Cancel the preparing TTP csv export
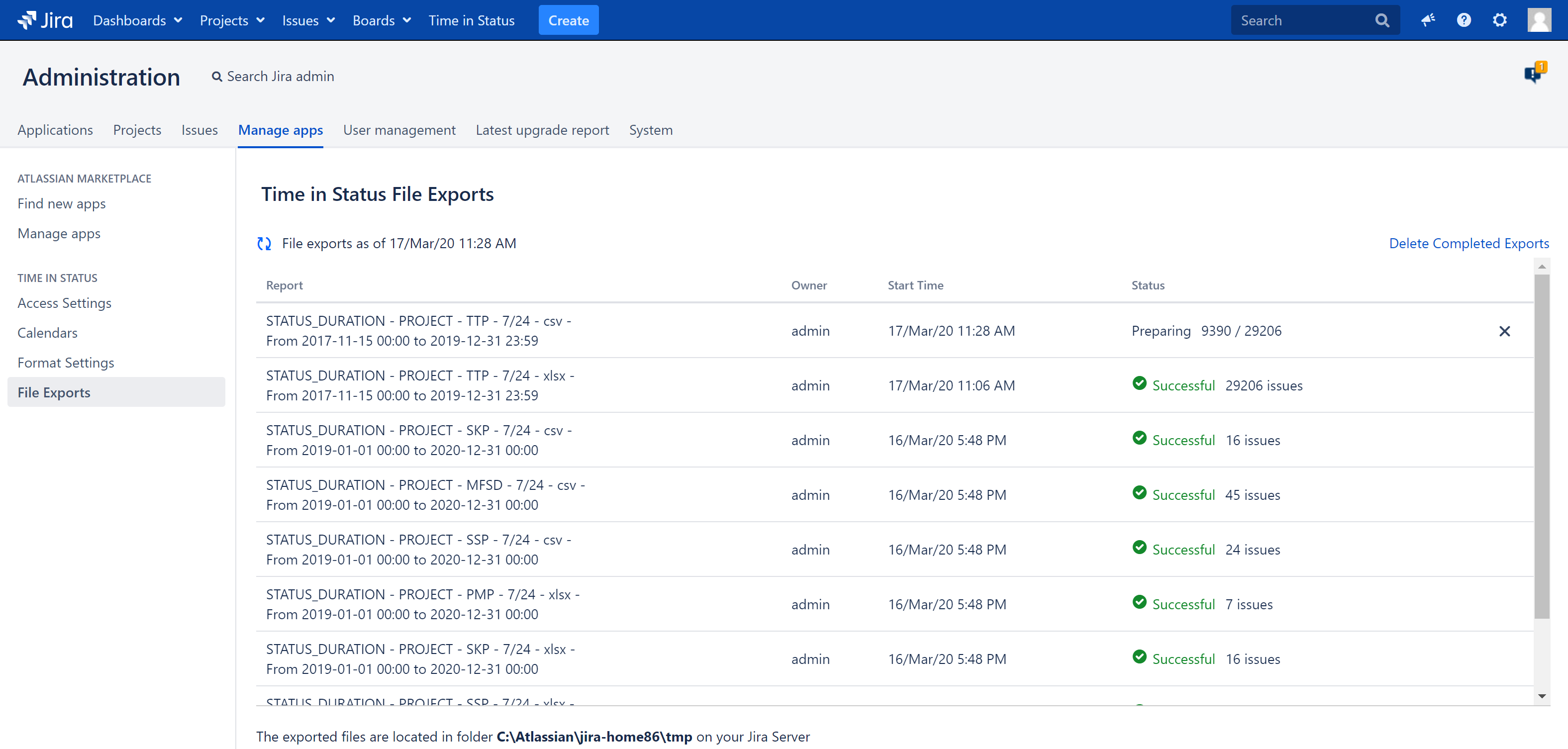 [1504, 331]
